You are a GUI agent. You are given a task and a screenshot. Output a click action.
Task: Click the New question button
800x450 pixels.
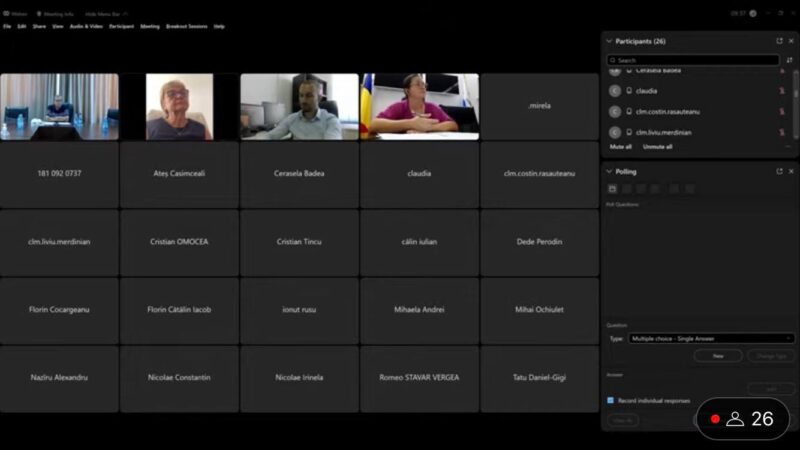click(x=717, y=356)
